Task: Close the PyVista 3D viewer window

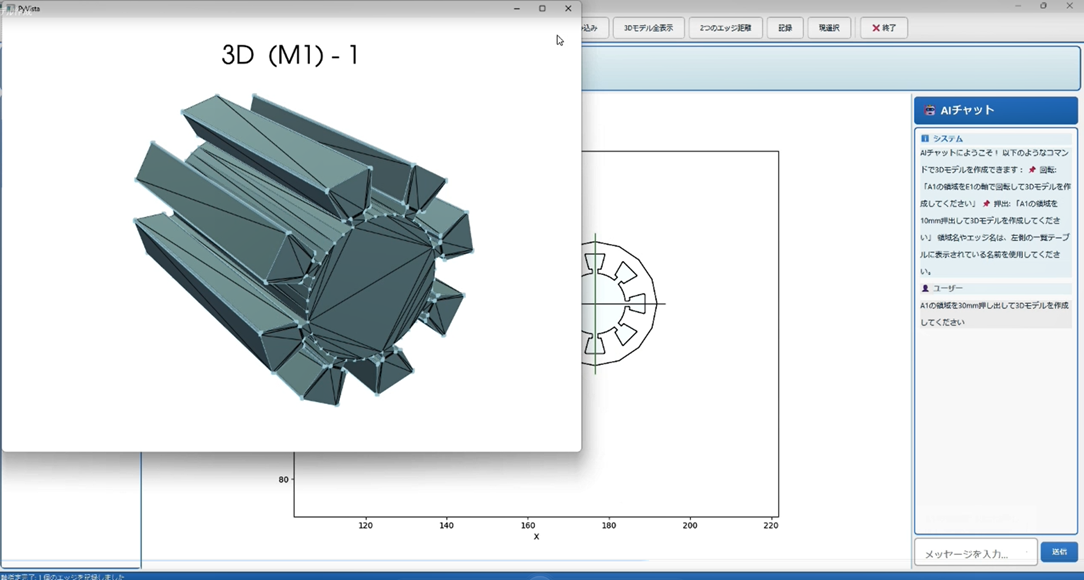Action: pyautogui.click(x=568, y=8)
